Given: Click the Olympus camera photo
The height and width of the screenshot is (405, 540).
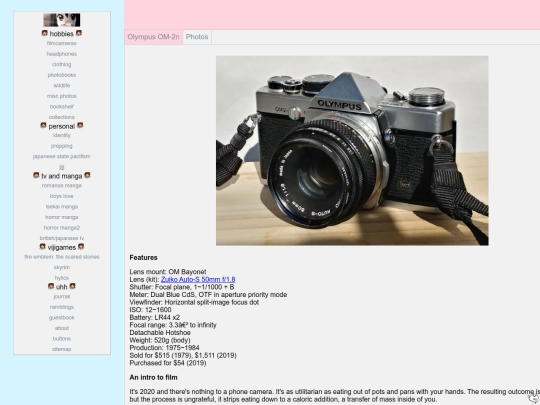Looking at the screenshot, I should tap(352, 150).
